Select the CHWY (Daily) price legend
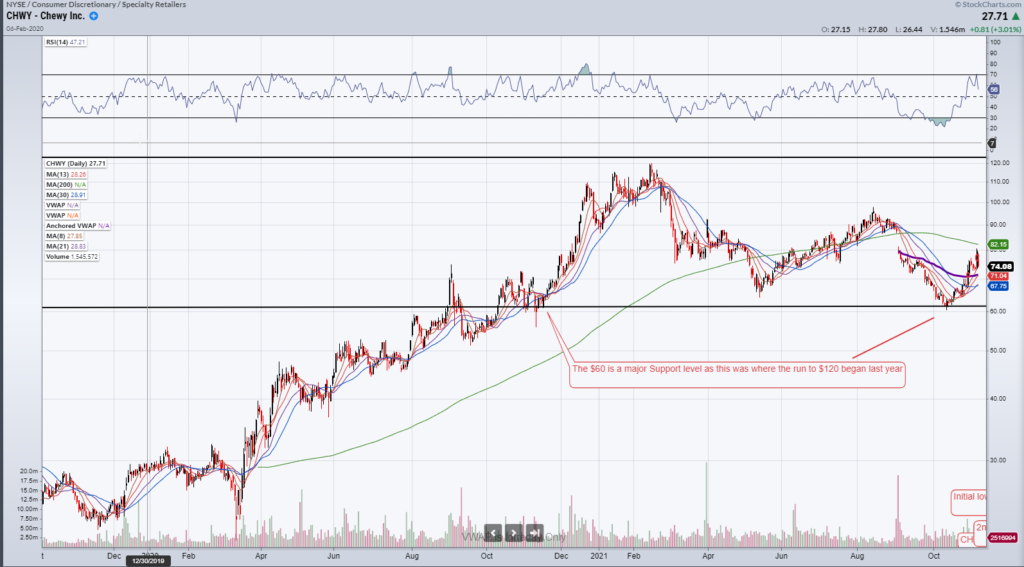Viewport: 1024px width, 567px height. pyautogui.click(x=76, y=163)
